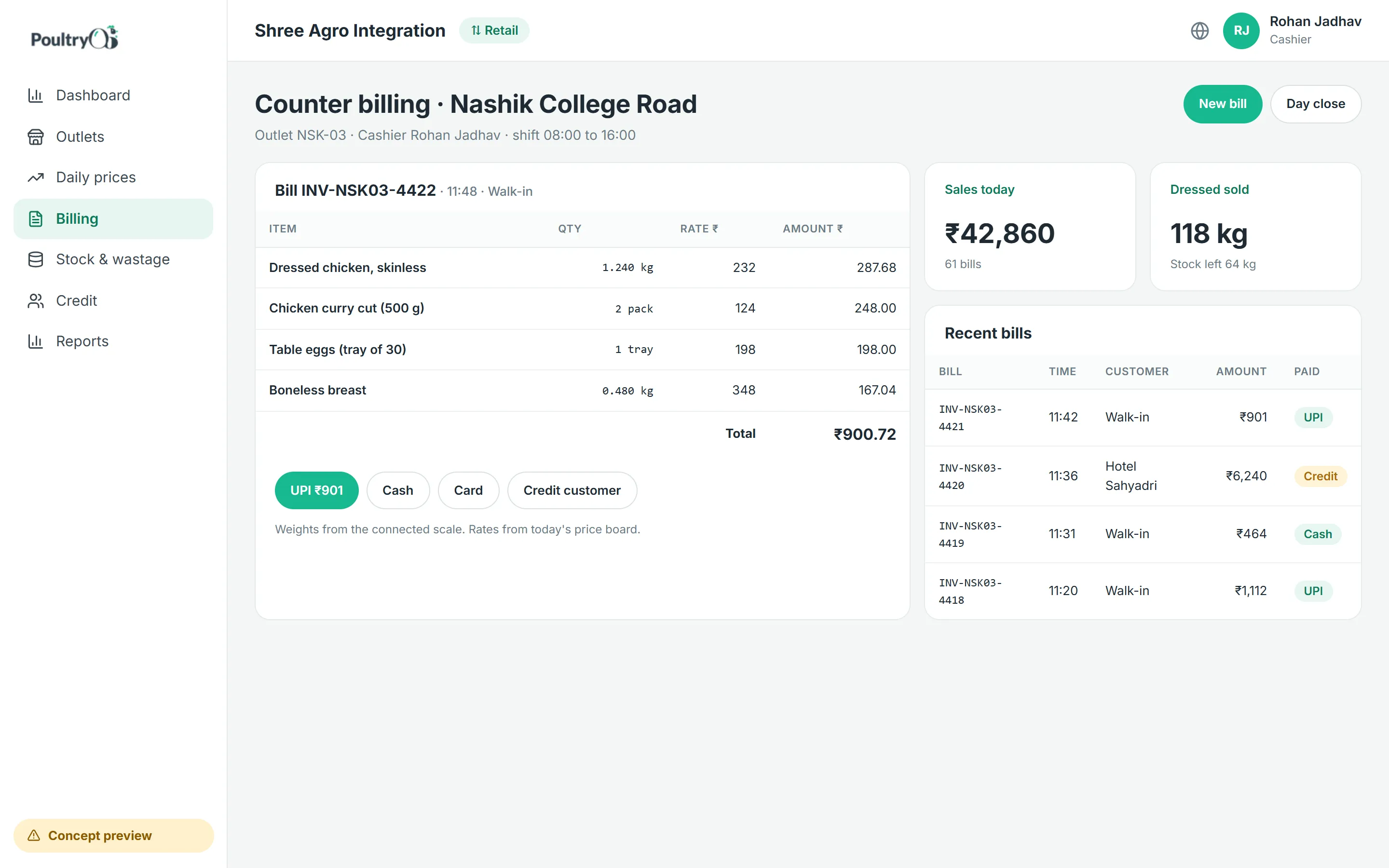Pay with UPI ₹901
1389x868 pixels.
click(x=316, y=490)
